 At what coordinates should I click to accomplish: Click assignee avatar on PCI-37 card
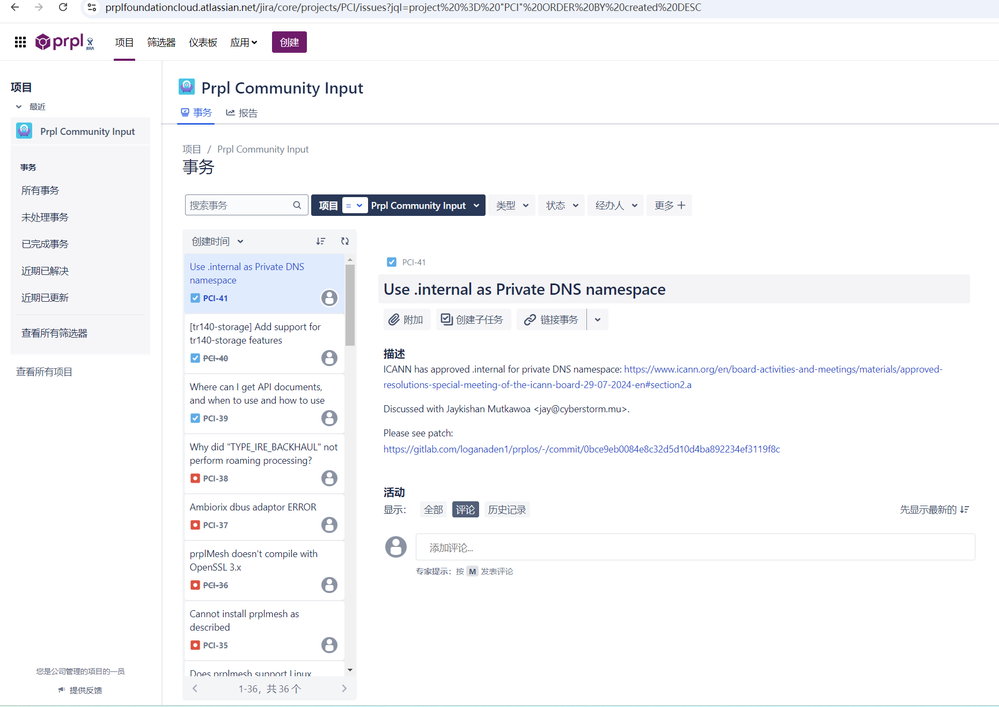pos(329,525)
